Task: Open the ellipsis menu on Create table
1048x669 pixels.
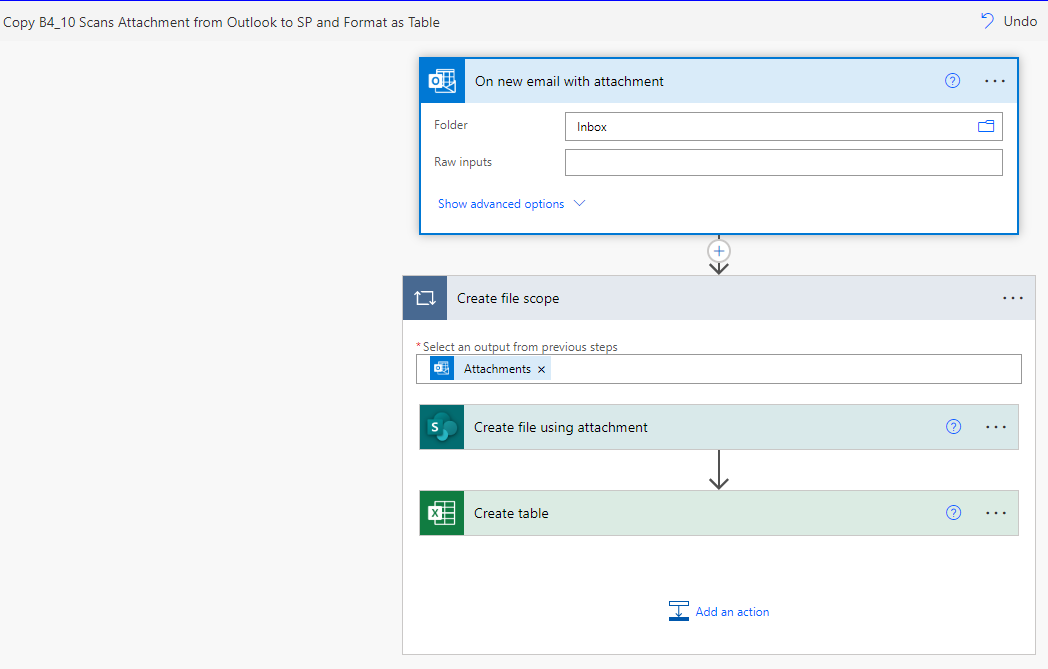Action: 995,512
